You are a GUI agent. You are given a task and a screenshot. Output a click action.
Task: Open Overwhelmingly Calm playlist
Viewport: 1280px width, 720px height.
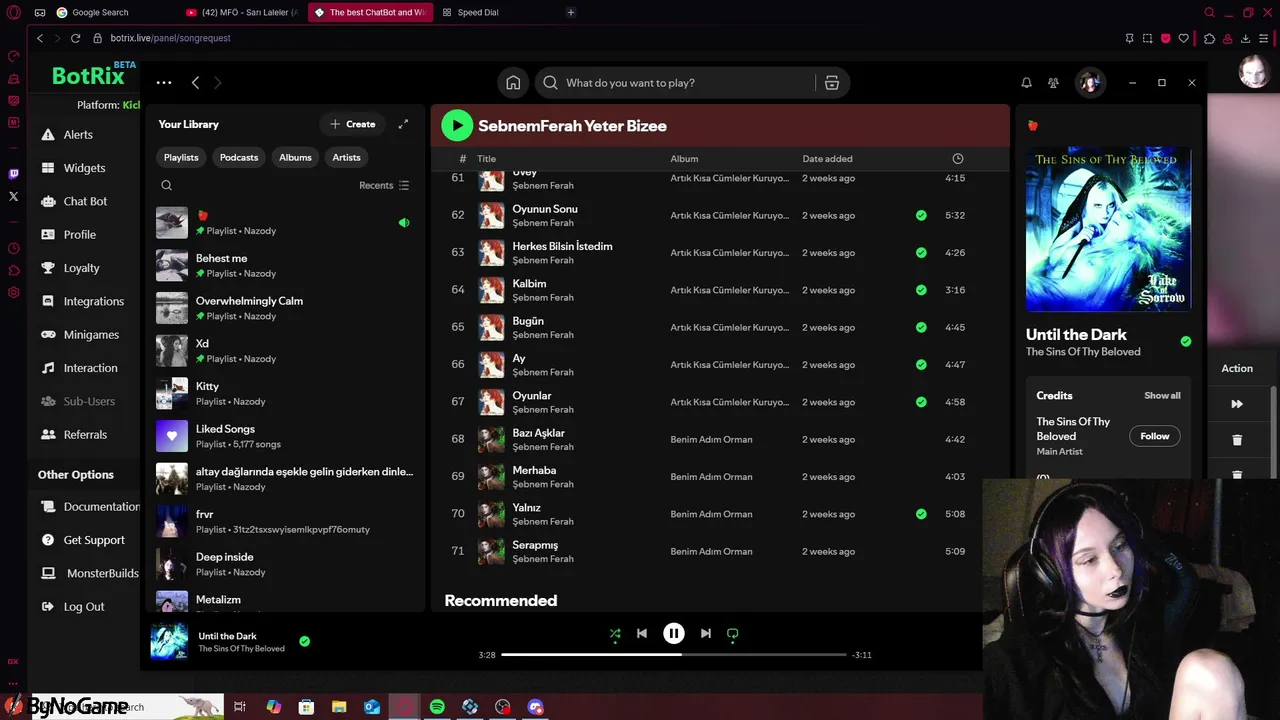tap(284, 308)
